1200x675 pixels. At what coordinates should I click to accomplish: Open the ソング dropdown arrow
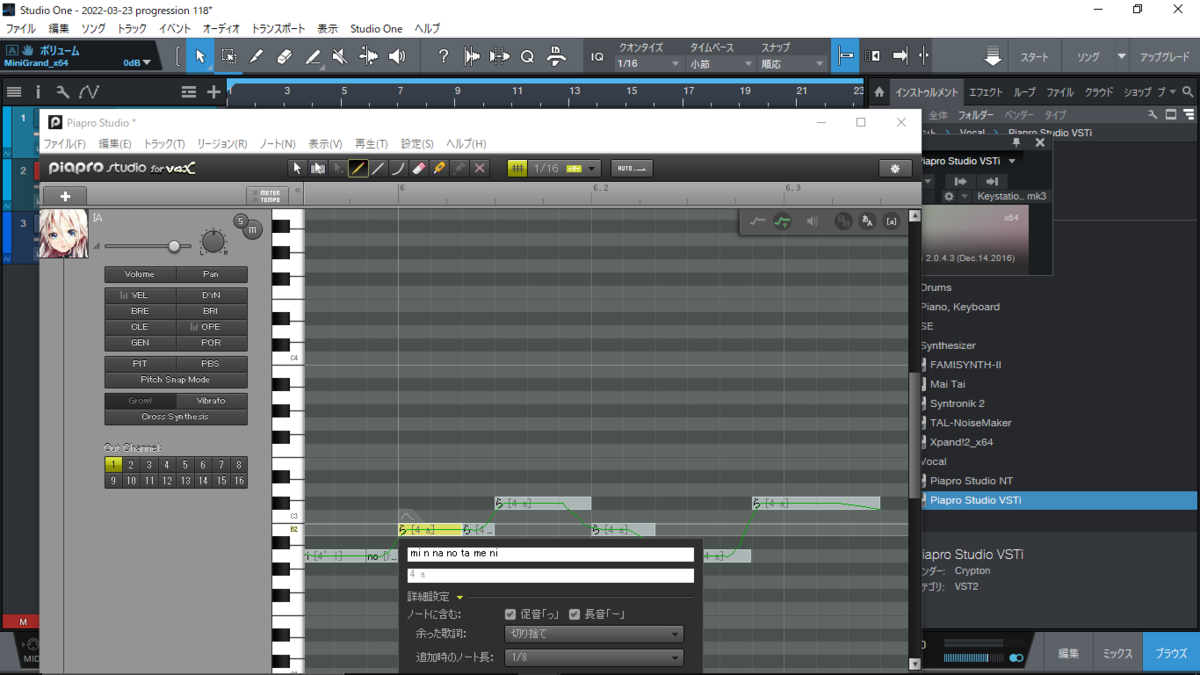[1121, 57]
